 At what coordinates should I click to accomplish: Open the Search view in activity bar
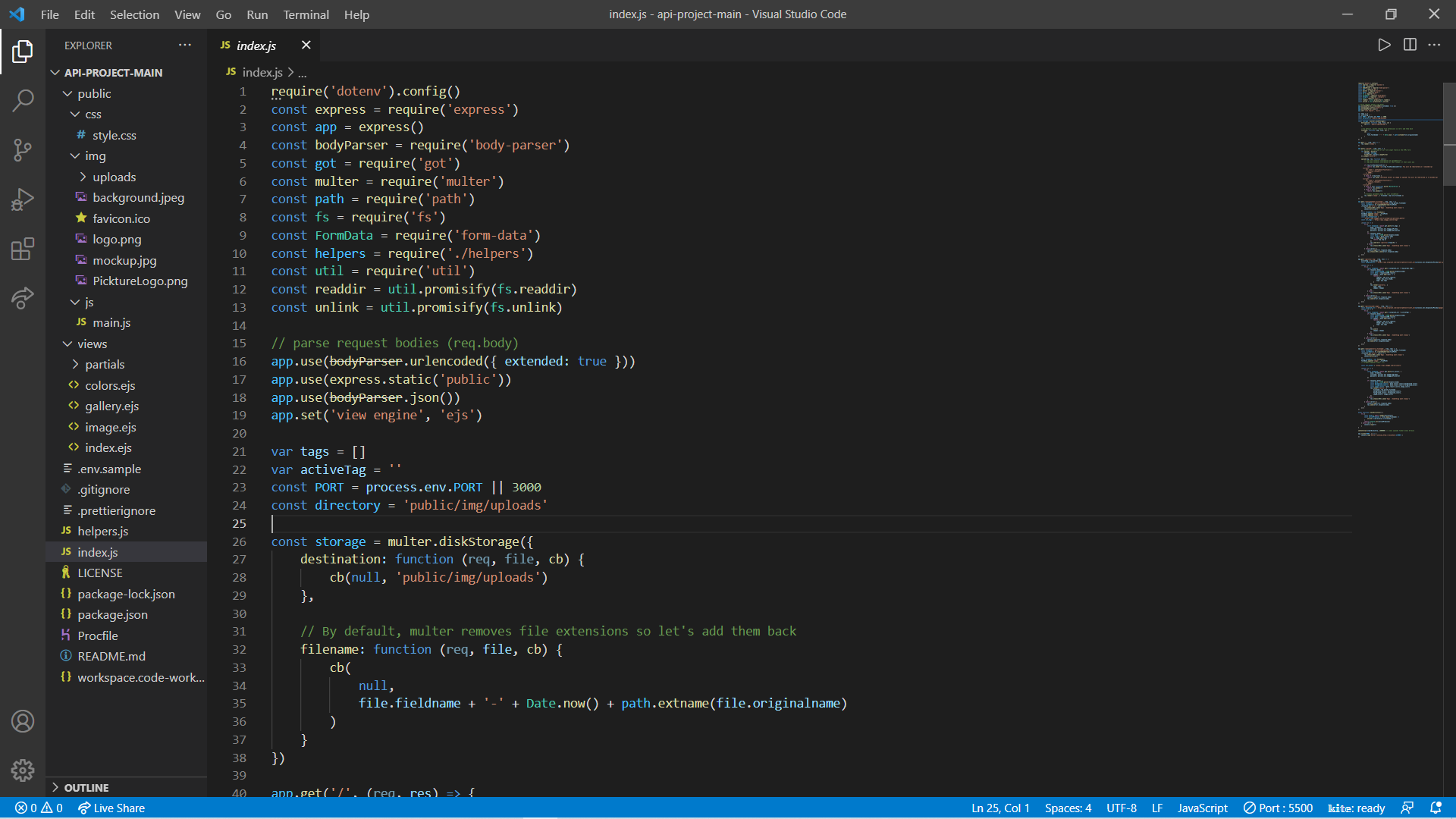click(23, 100)
